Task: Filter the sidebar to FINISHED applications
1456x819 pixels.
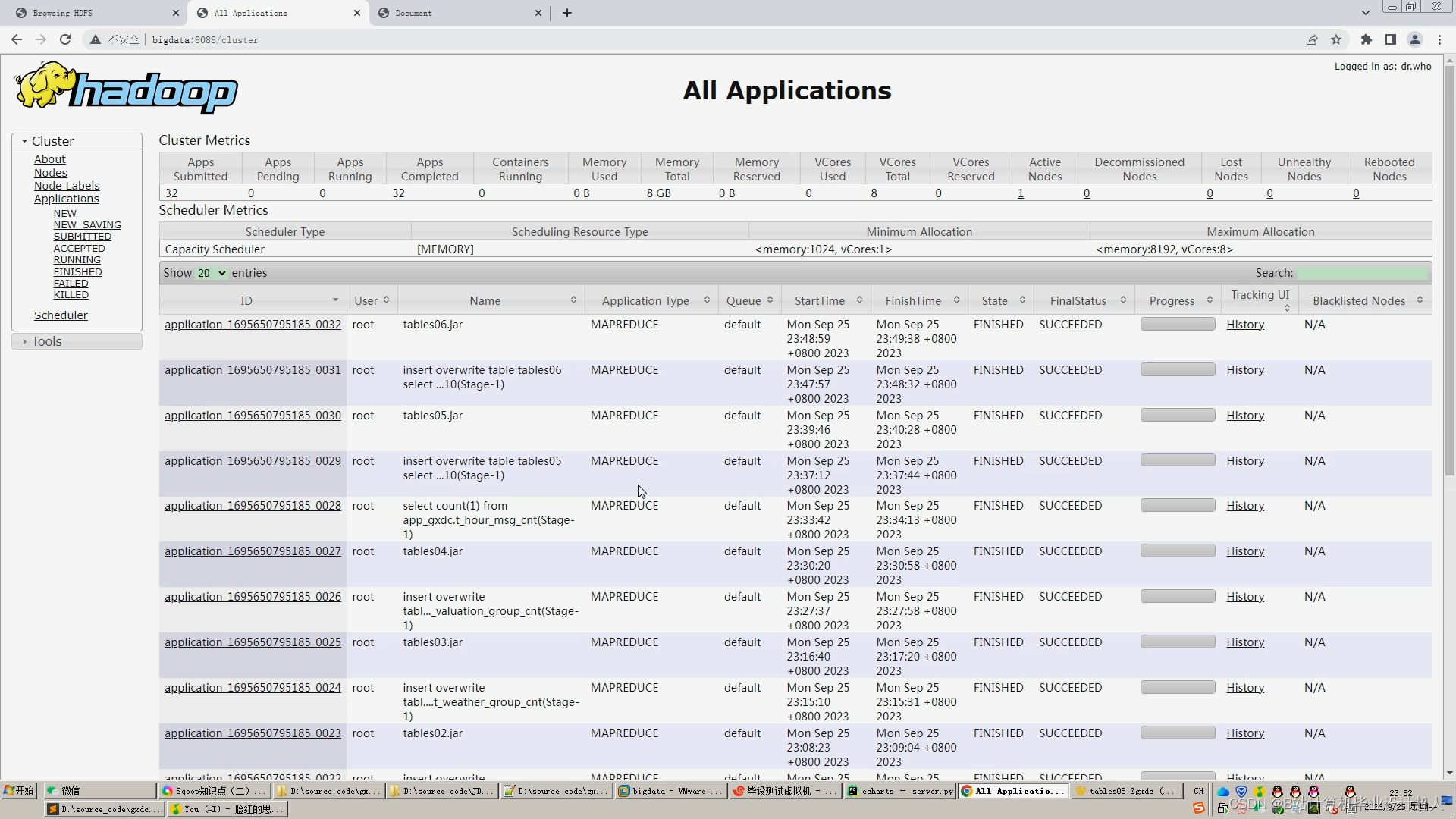Action: coord(77,271)
